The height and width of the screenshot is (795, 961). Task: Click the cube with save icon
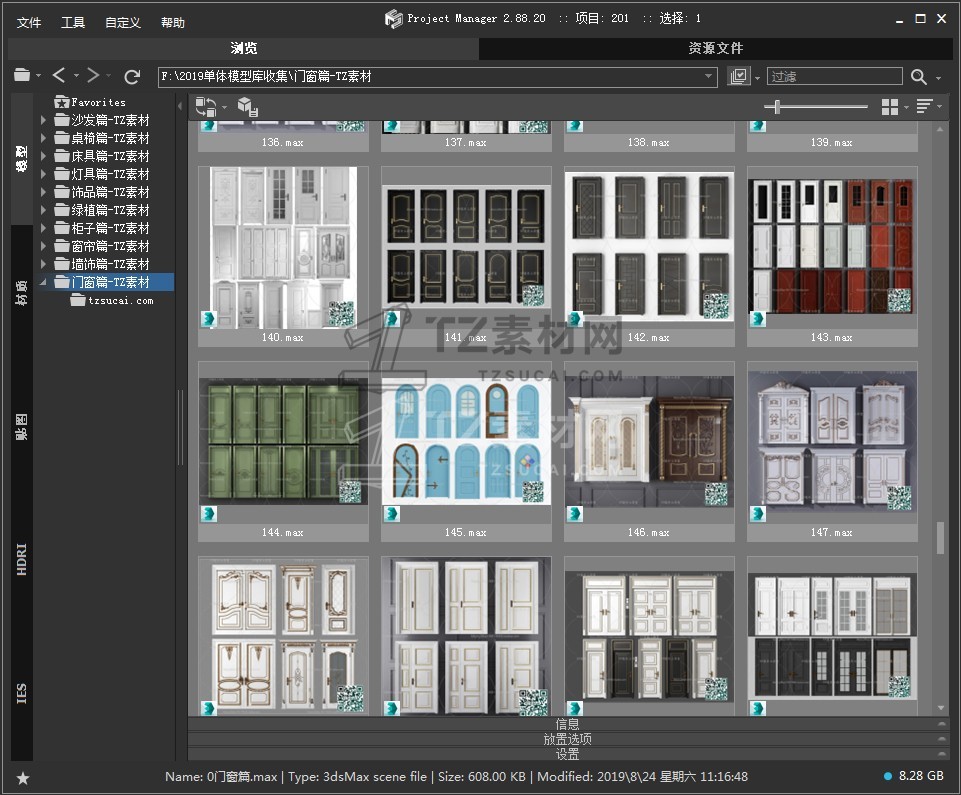click(248, 107)
